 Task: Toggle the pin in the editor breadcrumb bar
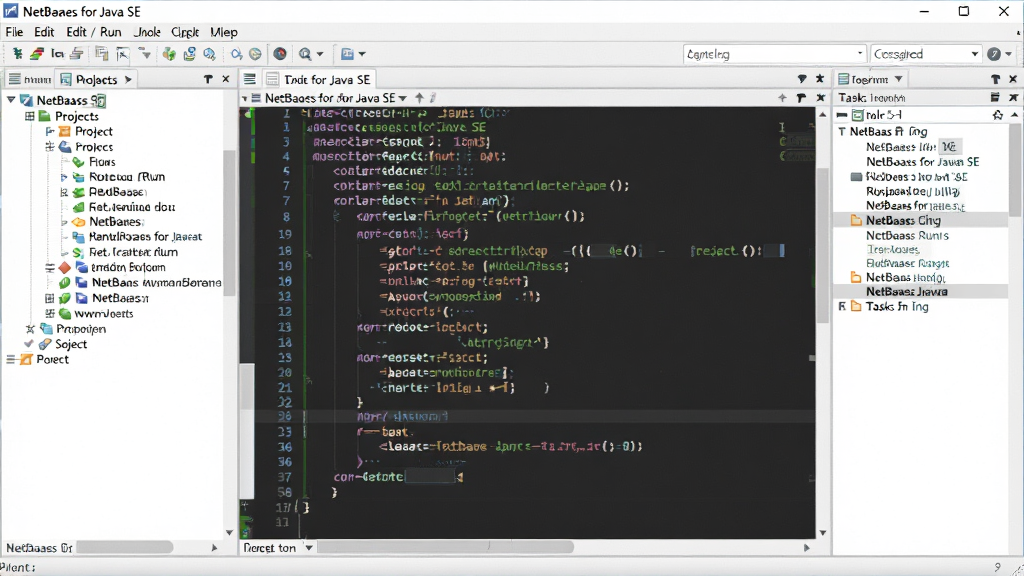point(801,98)
